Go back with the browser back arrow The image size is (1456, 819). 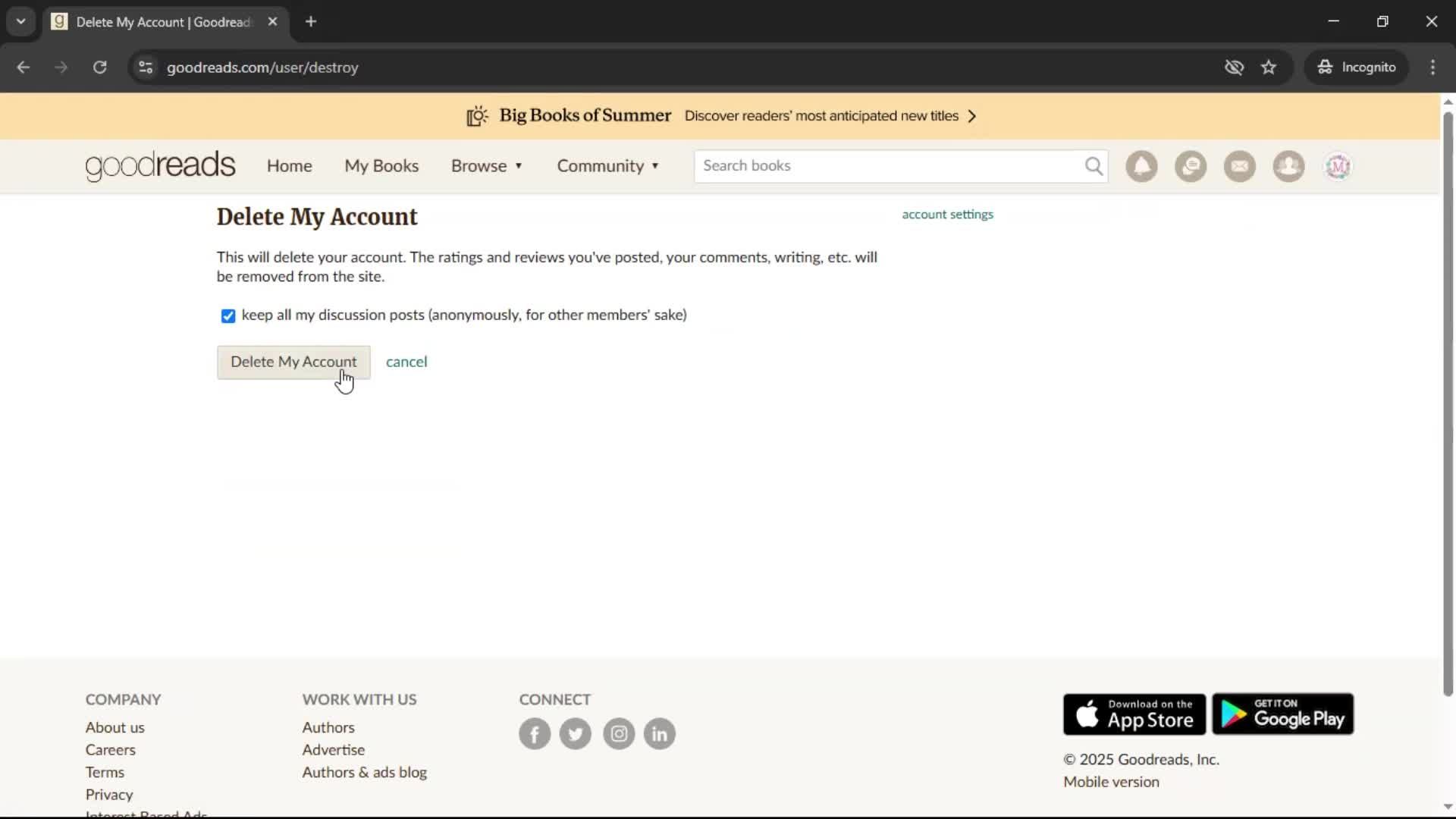[x=24, y=67]
